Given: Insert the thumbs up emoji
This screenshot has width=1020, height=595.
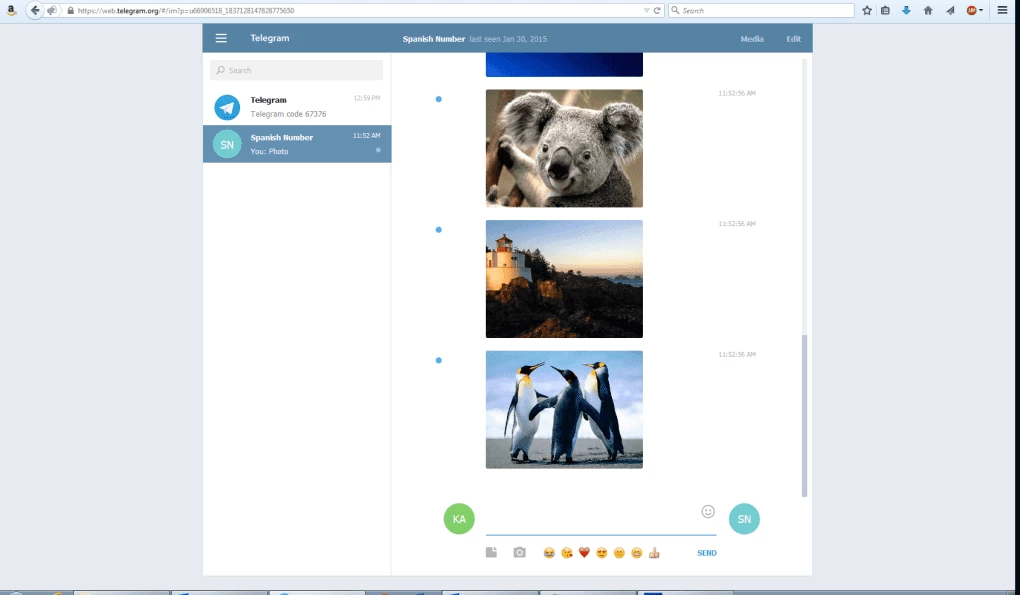Looking at the screenshot, I should (x=654, y=553).
